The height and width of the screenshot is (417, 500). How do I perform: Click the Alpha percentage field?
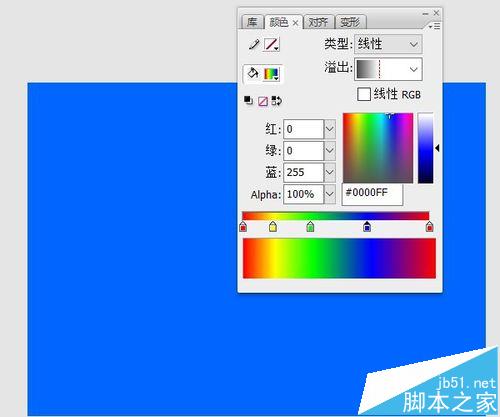(x=303, y=194)
